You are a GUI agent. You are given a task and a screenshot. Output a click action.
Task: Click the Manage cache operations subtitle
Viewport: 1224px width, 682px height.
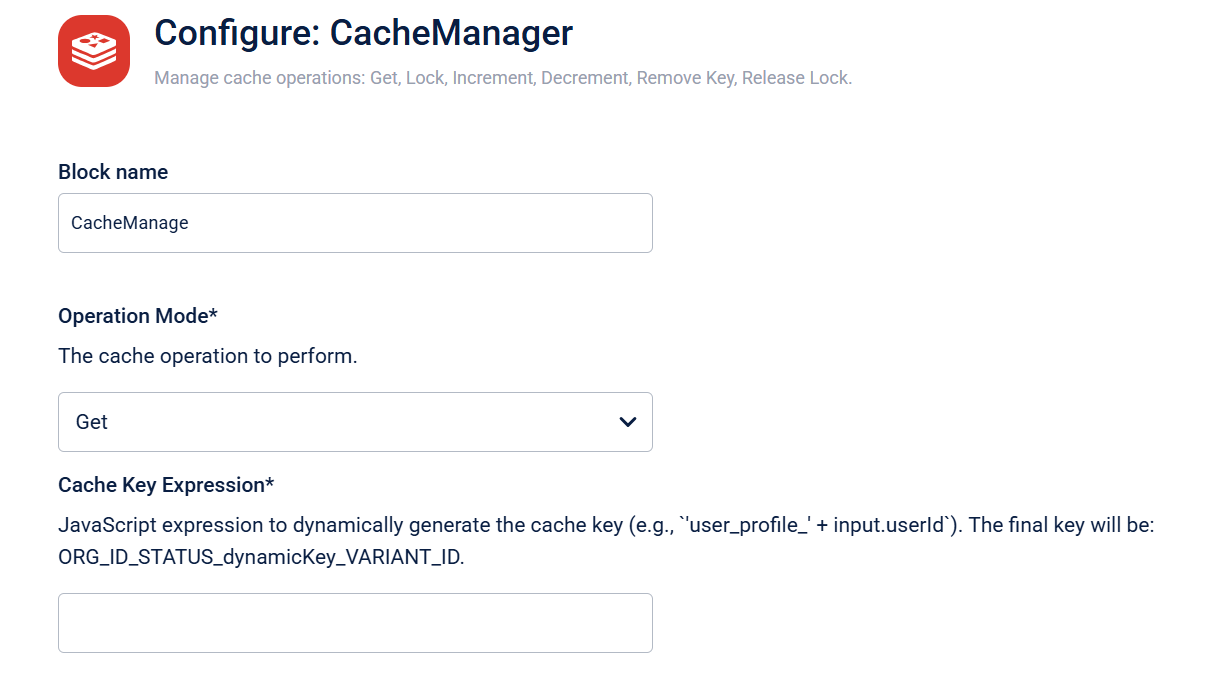pos(503,78)
